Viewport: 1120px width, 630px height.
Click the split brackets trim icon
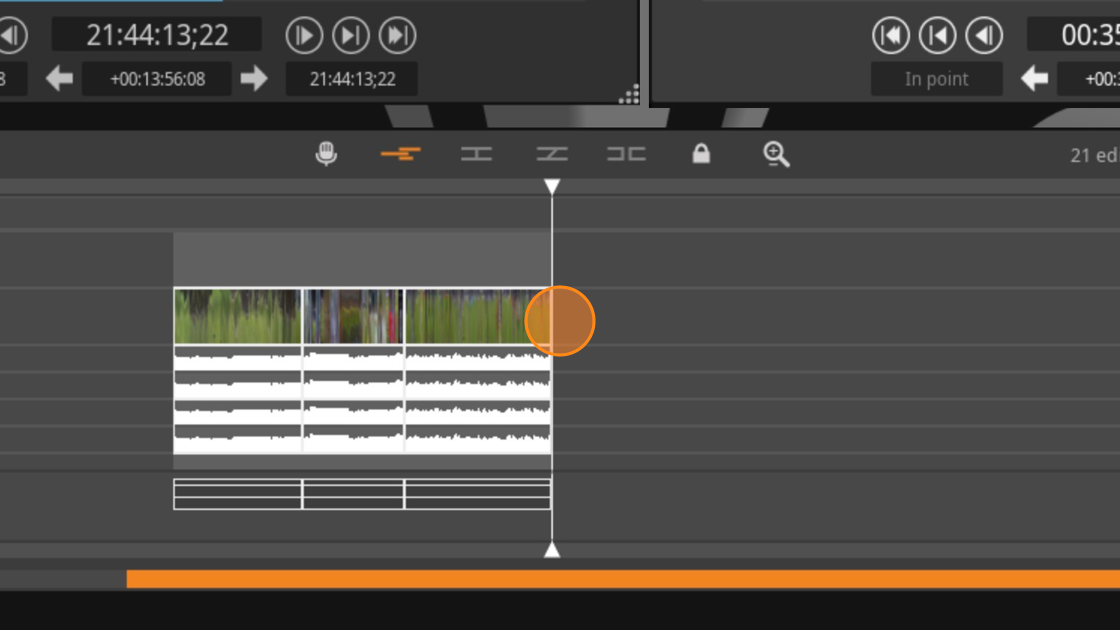pos(626,154)
